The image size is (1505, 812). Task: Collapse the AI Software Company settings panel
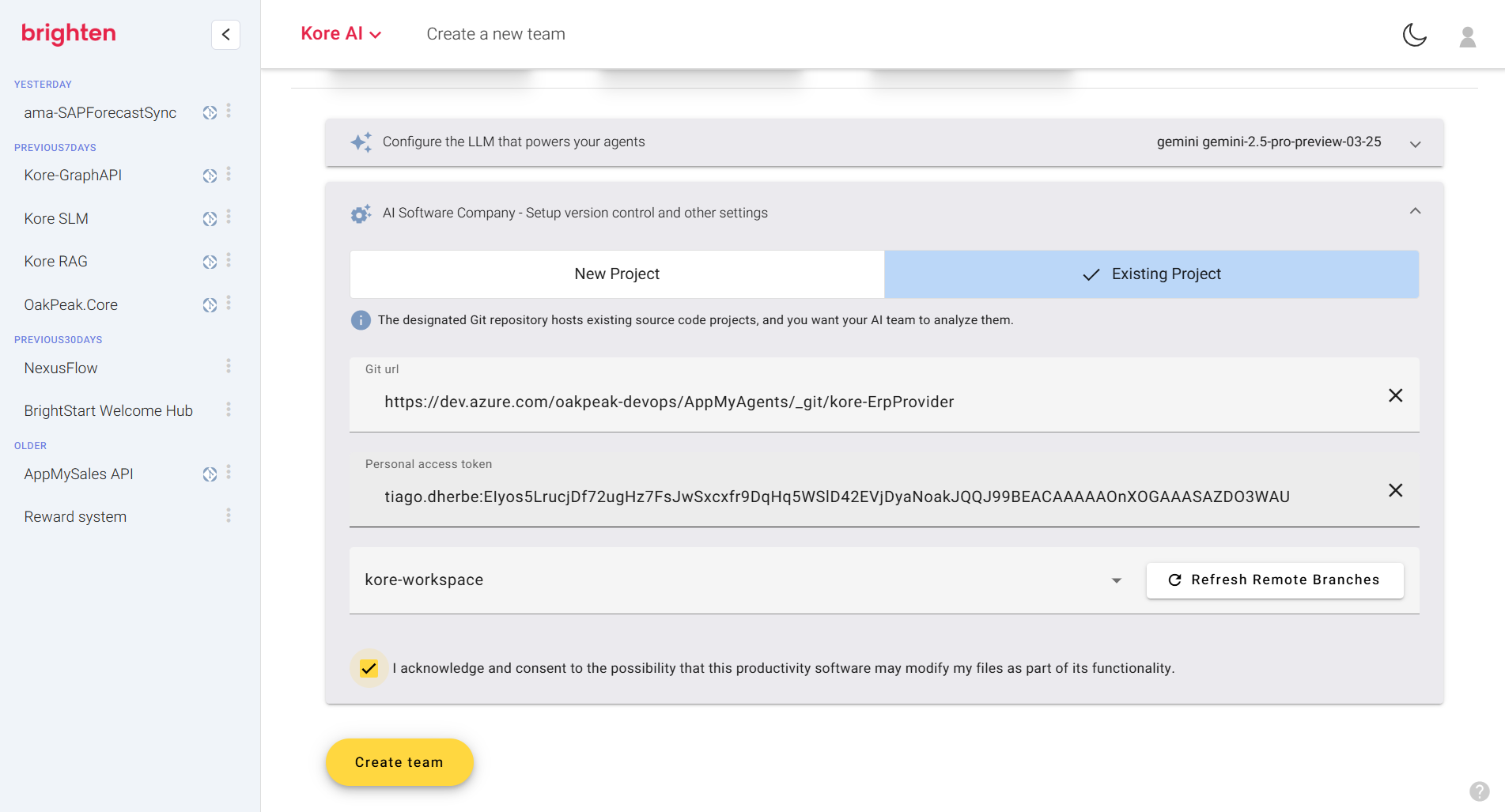click(1415, 211)
